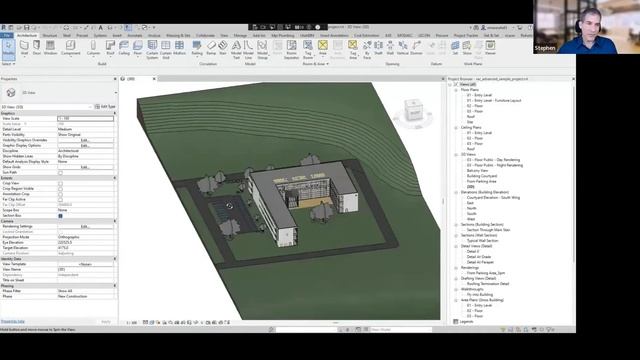Pick the Stair tool
This screenshot has width=640, height=360.
[x=223, y=48]
